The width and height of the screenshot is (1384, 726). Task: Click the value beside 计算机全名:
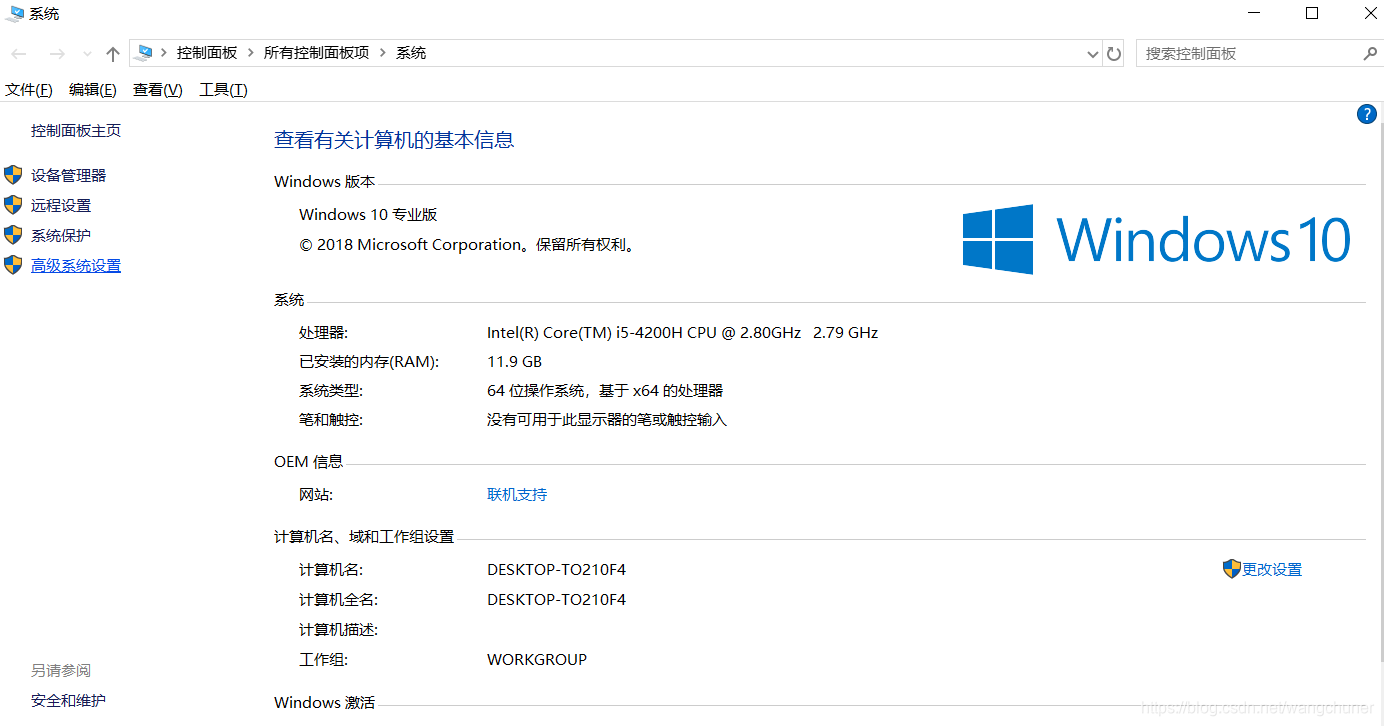click(x=556, y=600)
